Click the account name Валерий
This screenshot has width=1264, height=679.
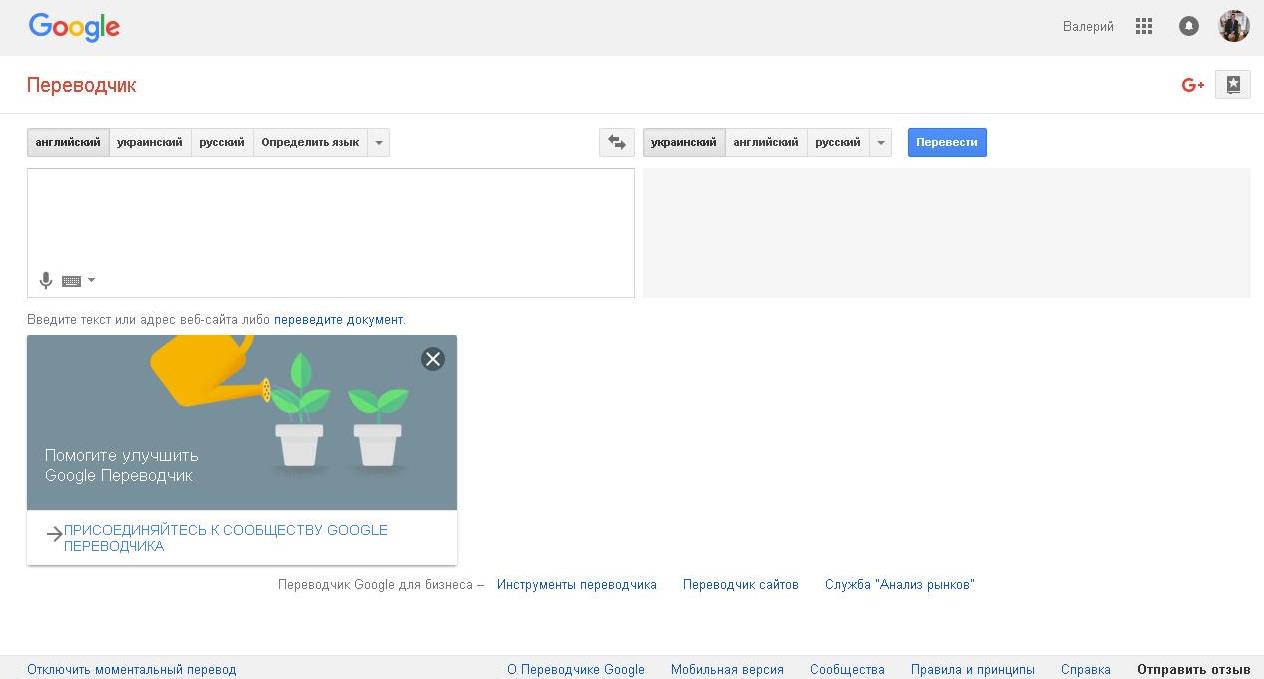(1088, 27)
